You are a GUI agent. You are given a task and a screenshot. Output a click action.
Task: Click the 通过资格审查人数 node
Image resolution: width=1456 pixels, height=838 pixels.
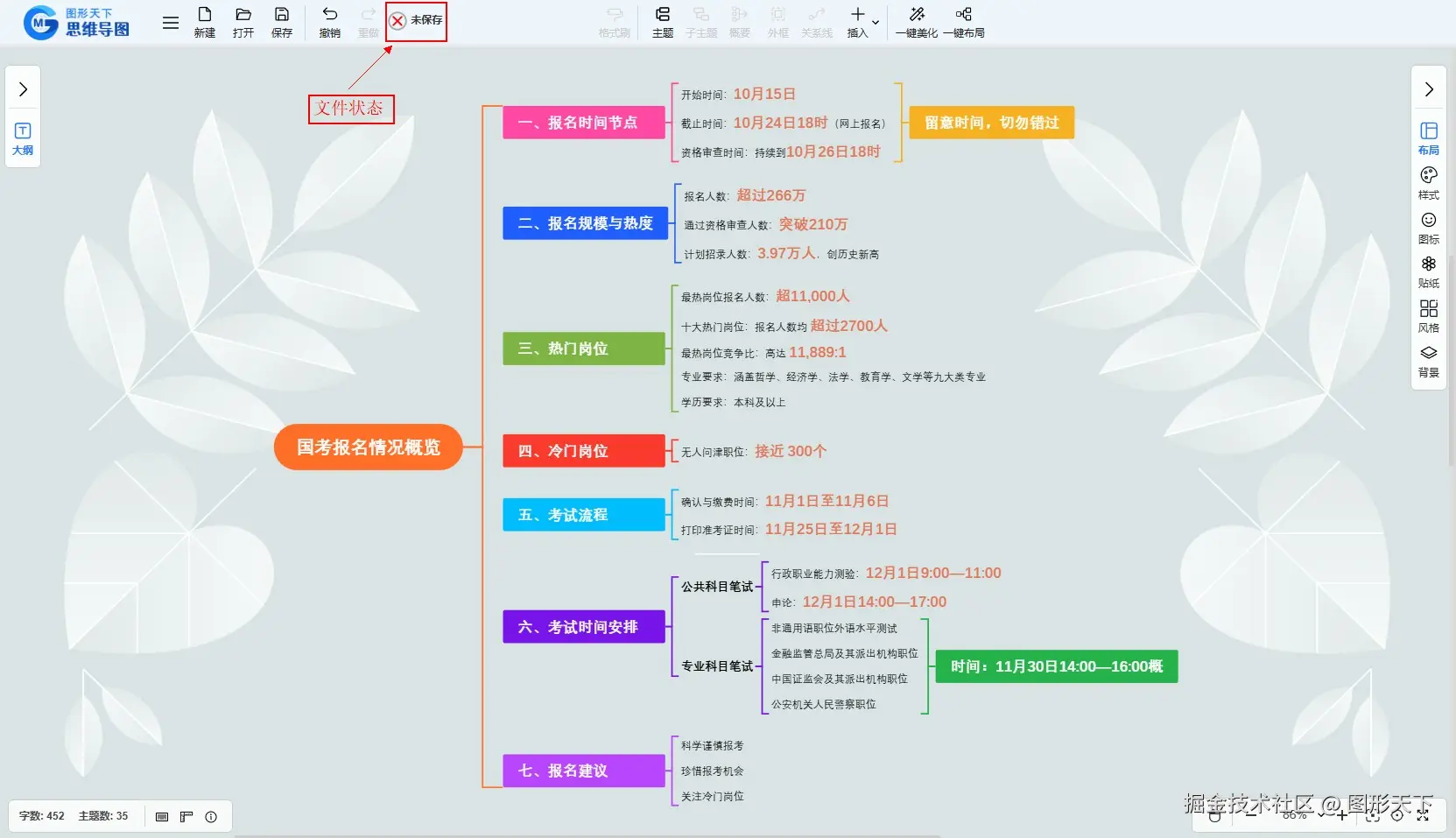tap(766, 224)
